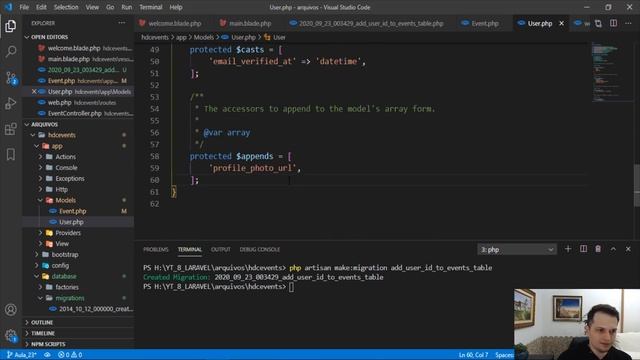Open the Run and Debug view
Screen dimensions: 640x360
coord(11,103)
